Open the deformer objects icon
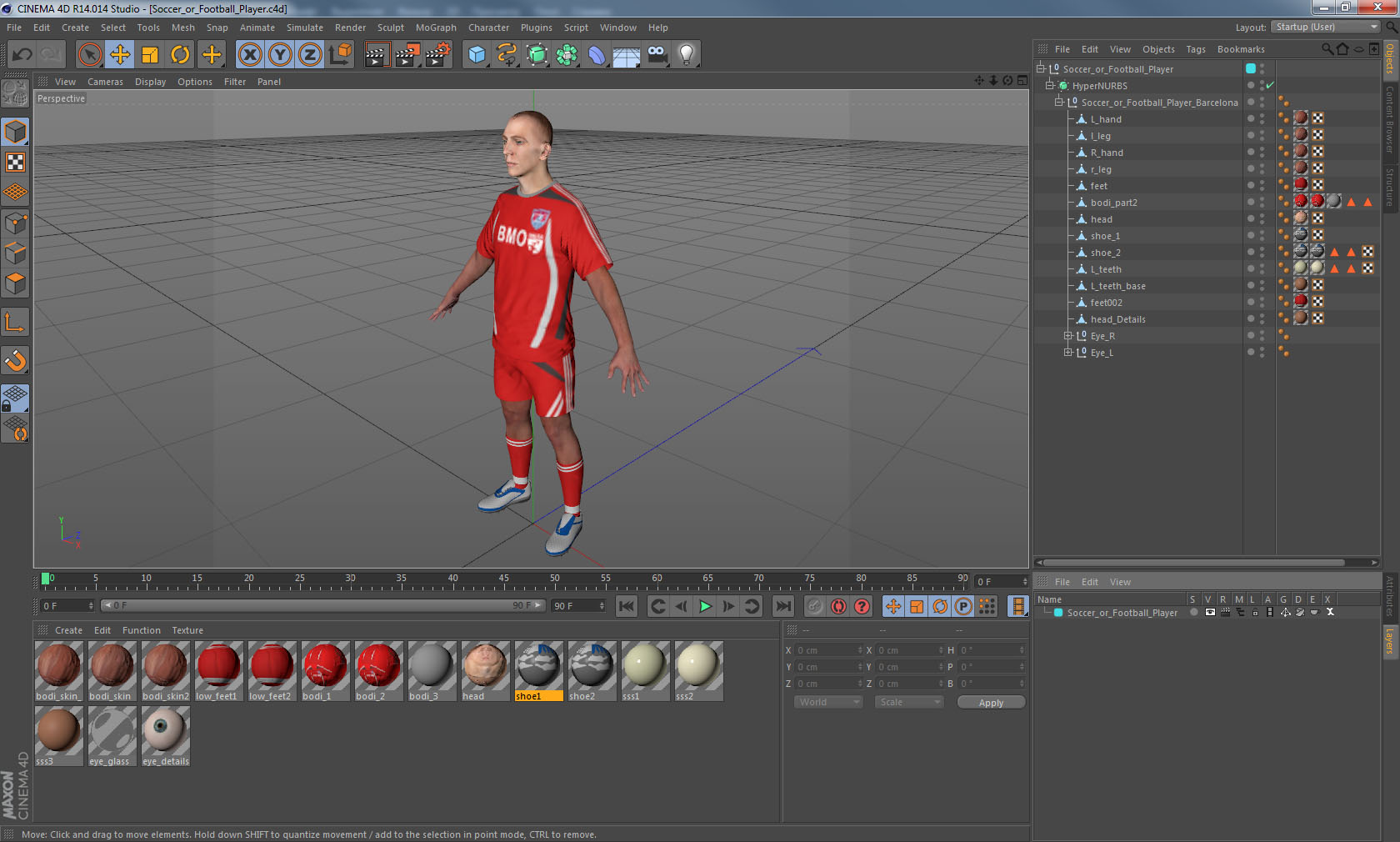Viewport: 1400px width, 842px height. pyautogui.click(x=597, y=55)
